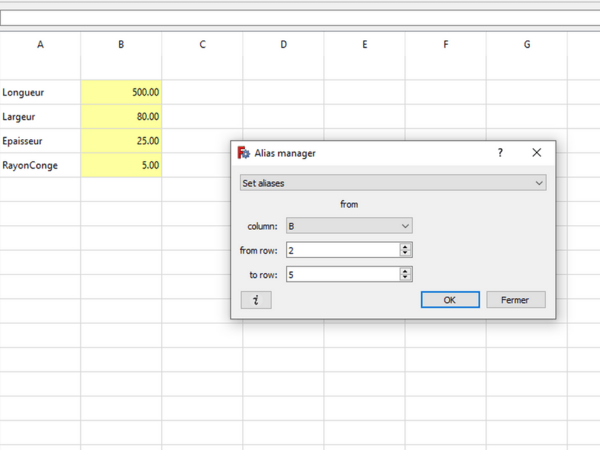600x450 pixels.
Task: Close the Alias manager dialog
Action: [536, 153]
